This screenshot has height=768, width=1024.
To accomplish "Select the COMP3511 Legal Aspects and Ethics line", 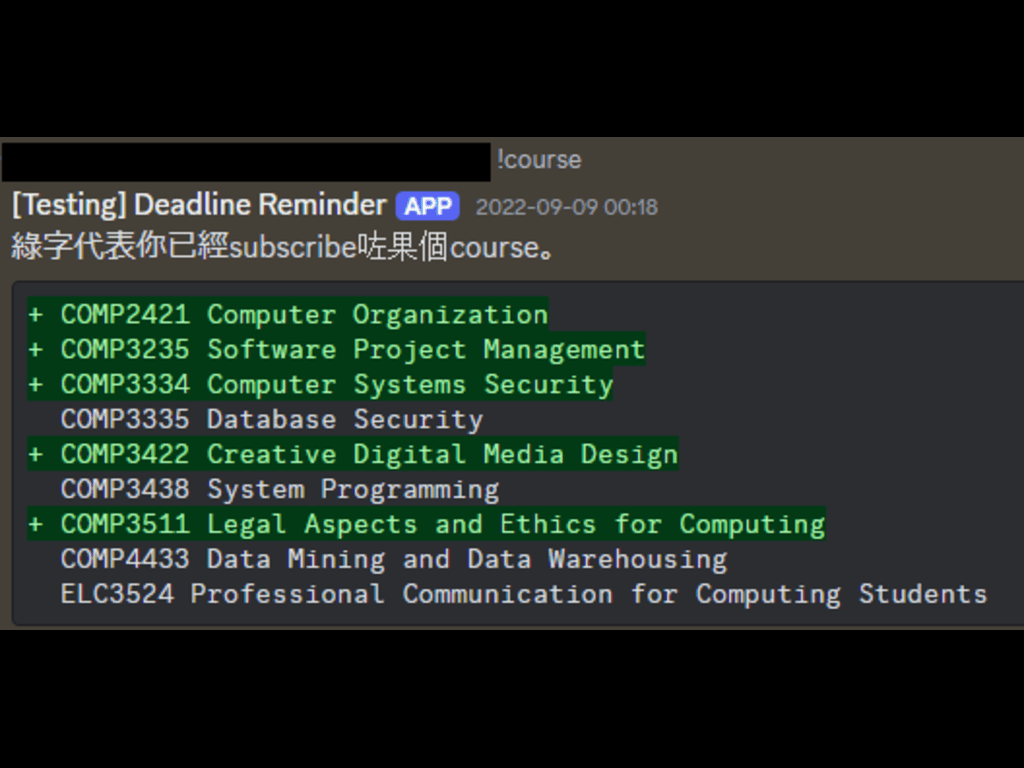I will [x=426, y=524].
